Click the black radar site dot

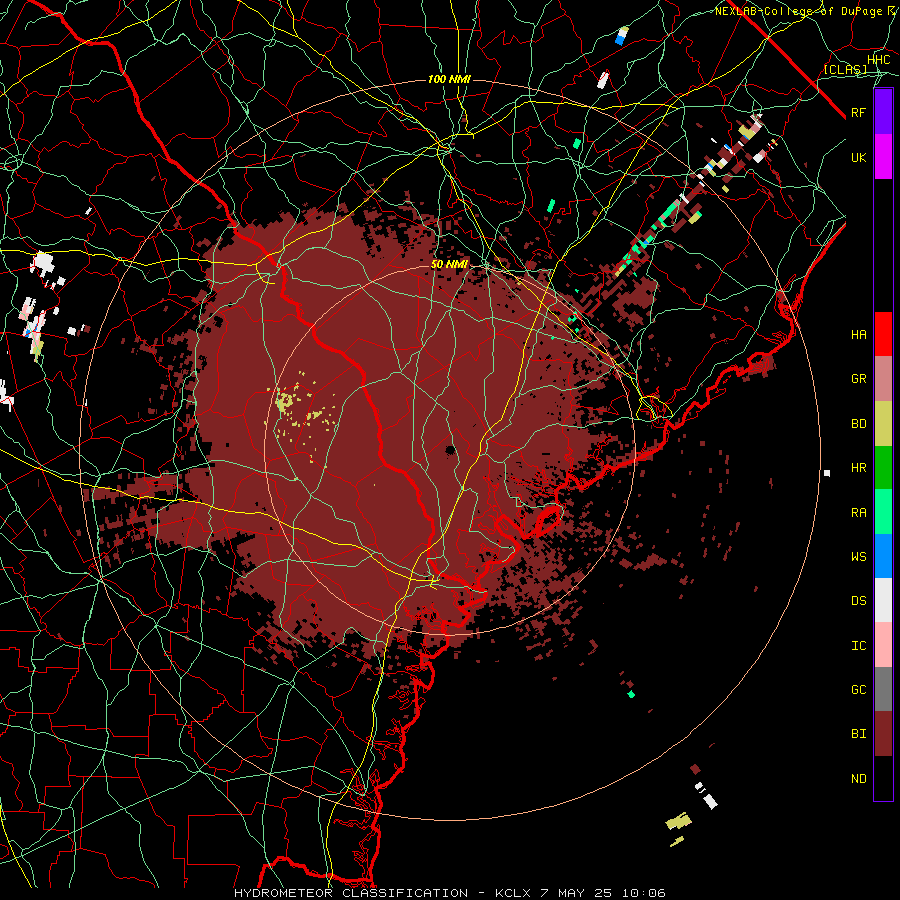click(450, 449)
